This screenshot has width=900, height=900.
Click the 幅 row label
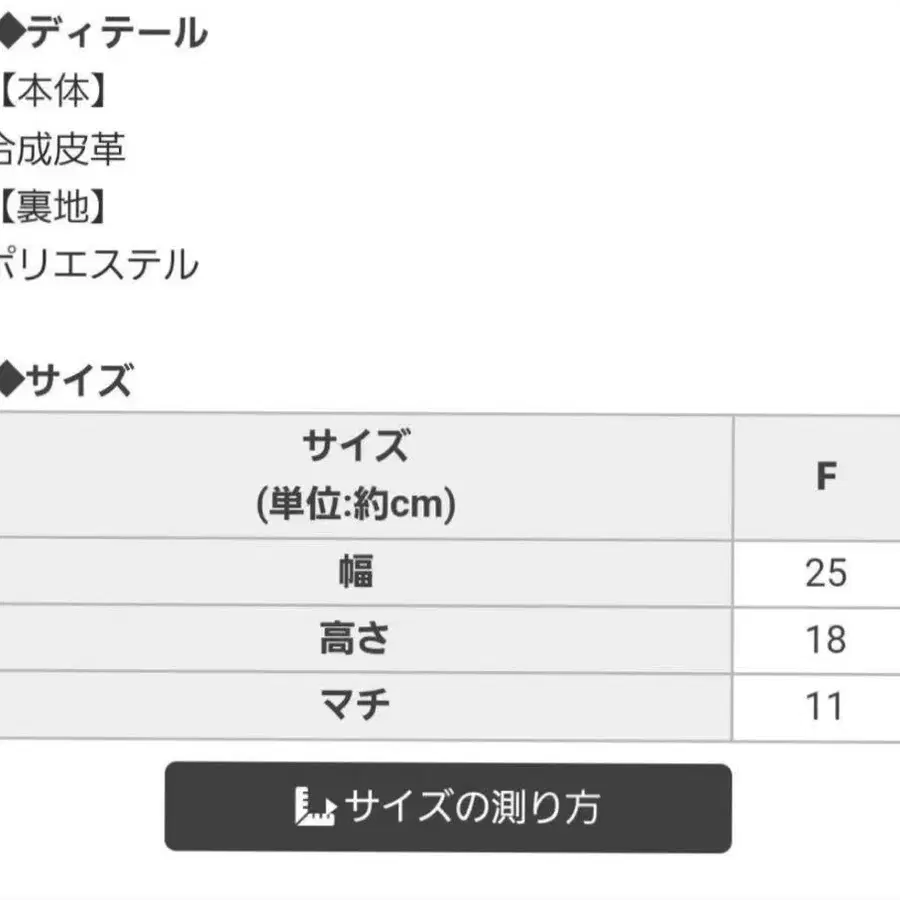click(356, 573)
